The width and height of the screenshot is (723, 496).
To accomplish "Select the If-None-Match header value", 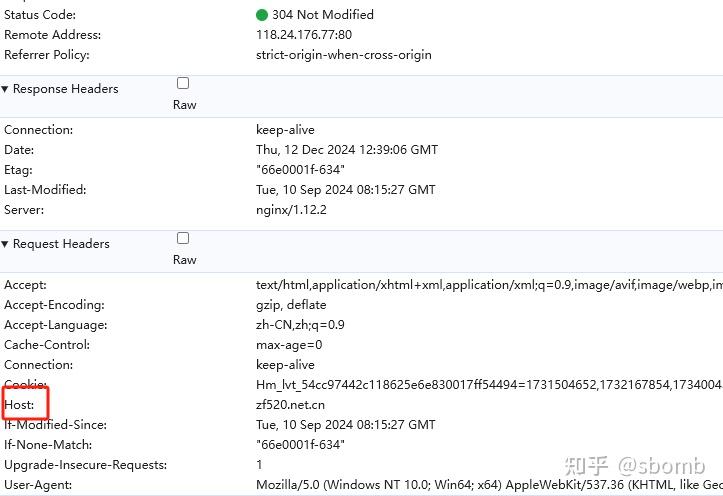I will coord(300,445).
